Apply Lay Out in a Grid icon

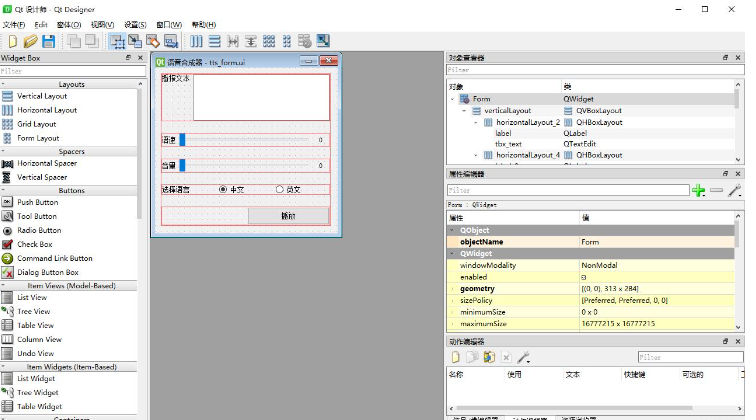(x=268, y=41)
